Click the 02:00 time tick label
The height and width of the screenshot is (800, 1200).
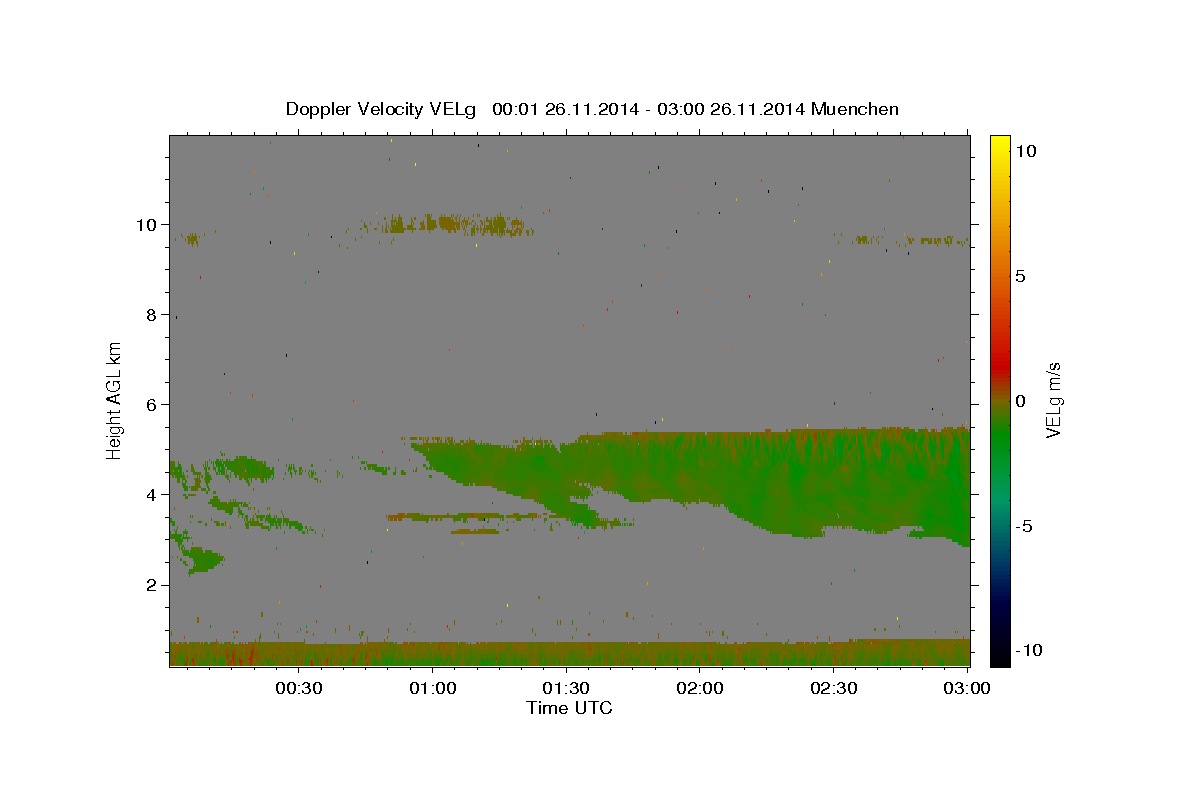pyautogui.click(x=700, y=689)
